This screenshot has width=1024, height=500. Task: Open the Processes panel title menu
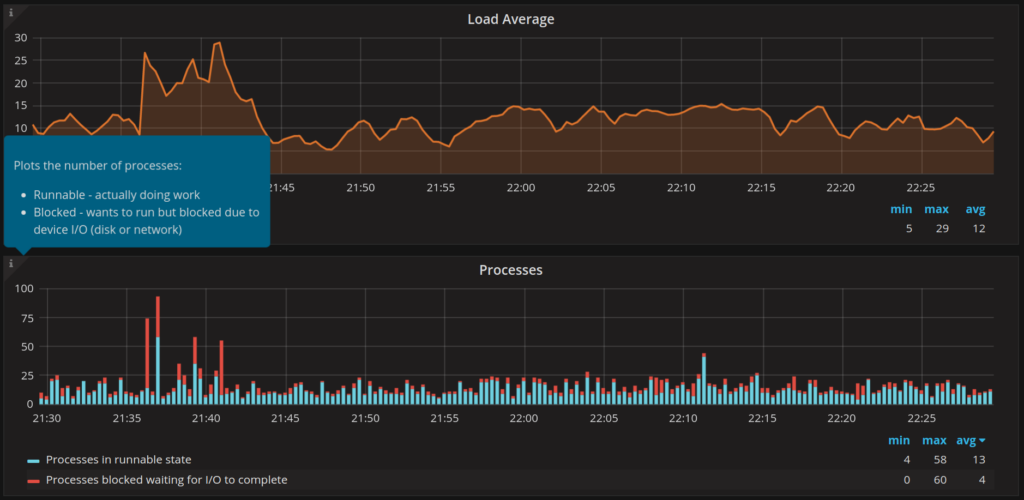511,270
